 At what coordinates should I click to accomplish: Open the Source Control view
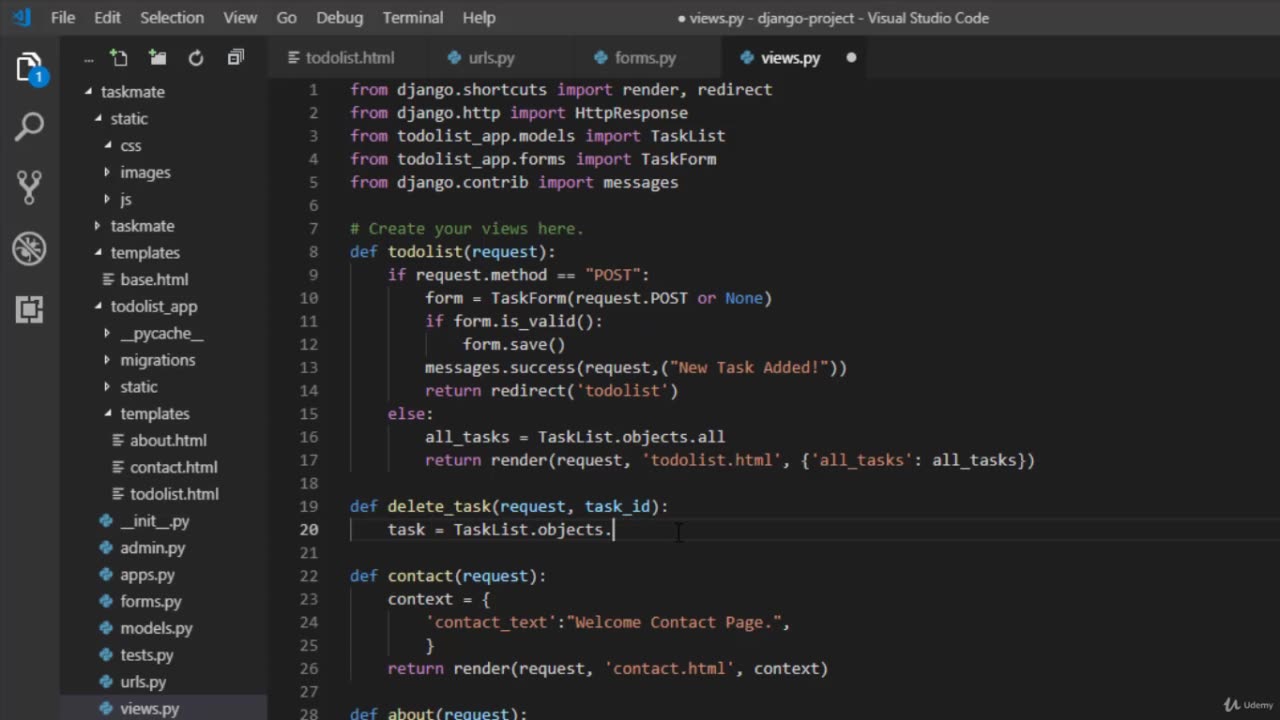coord(29,187)
